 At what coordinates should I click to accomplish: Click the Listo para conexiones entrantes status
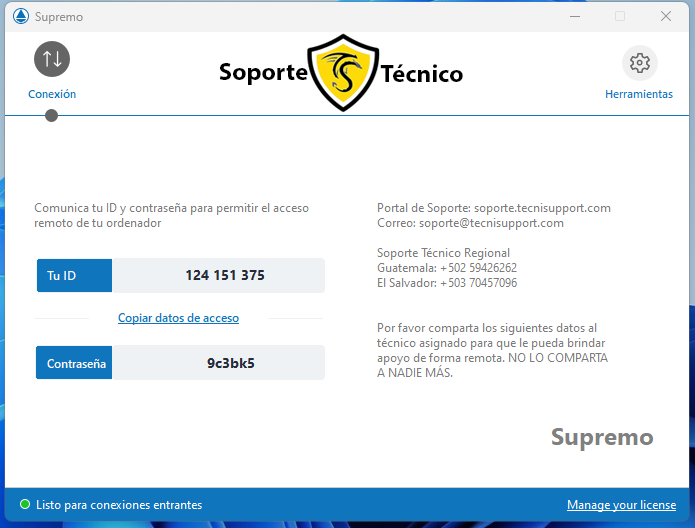[x=119, y=505]
